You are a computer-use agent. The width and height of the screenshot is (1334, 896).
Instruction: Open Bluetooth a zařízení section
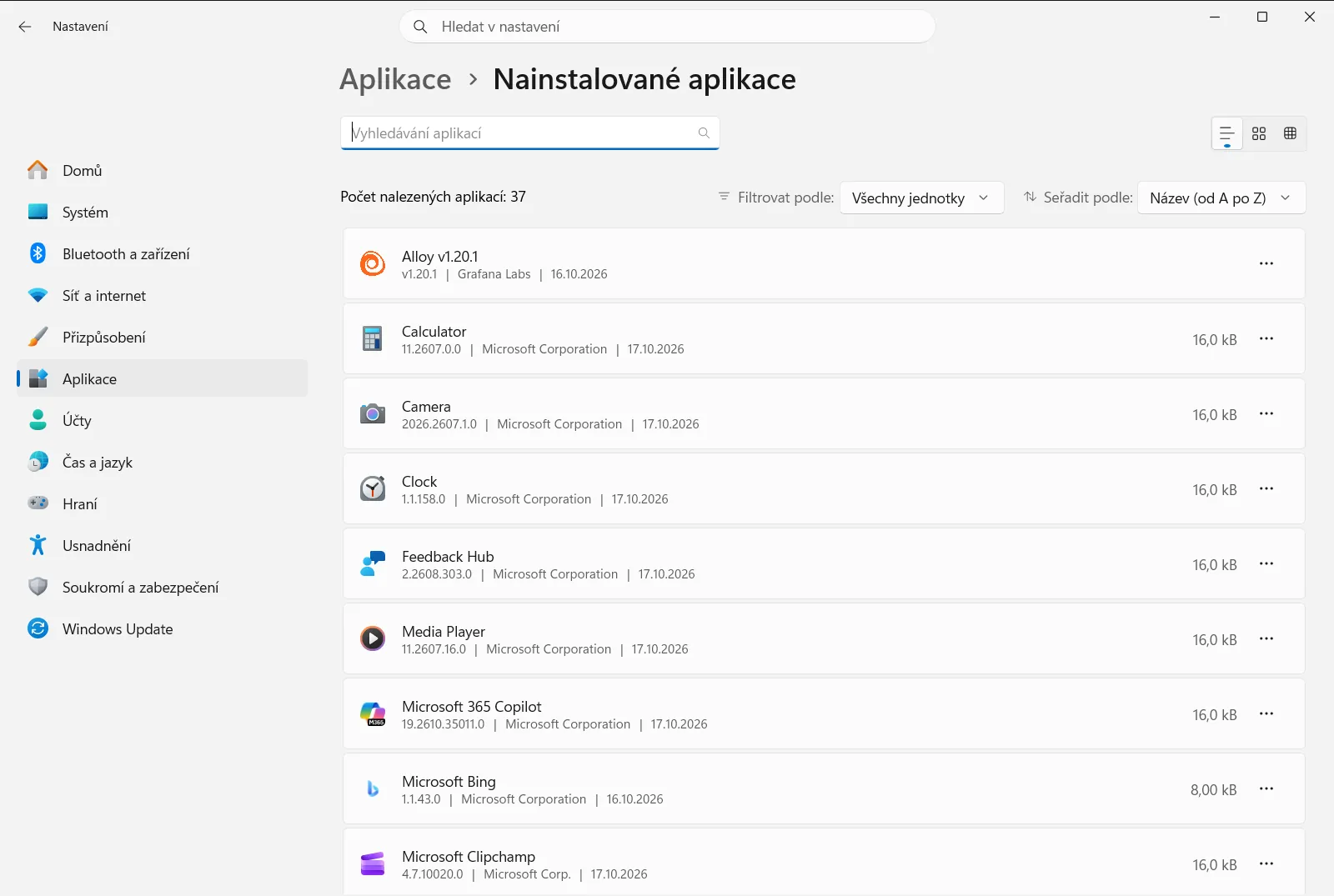[x=162, y=254]
